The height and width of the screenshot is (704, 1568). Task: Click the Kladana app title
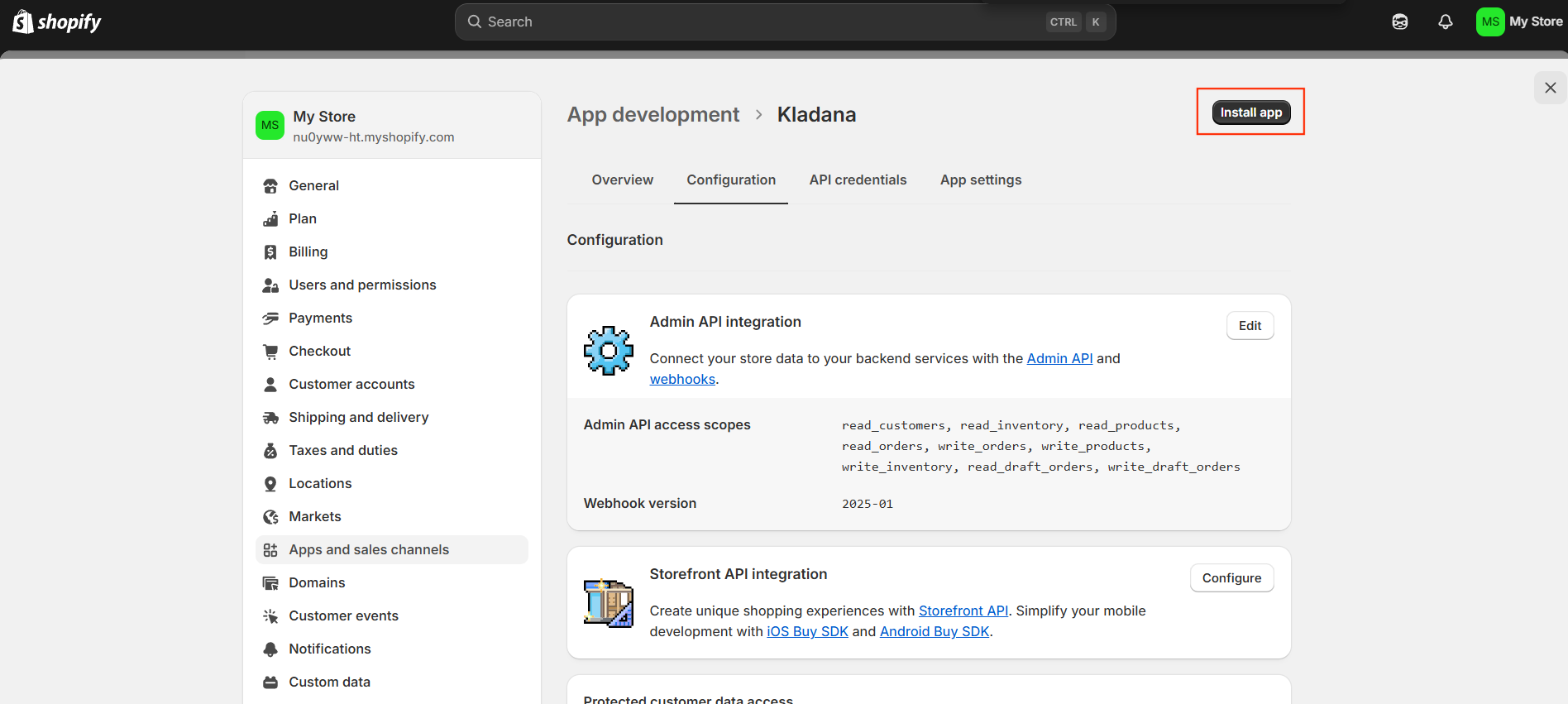[x=816, y=114]
